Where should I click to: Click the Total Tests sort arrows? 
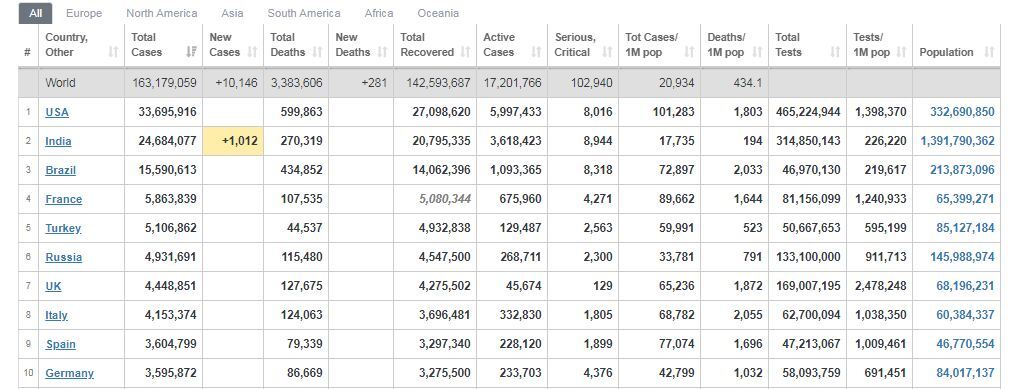pyautogui.click(x=836, y=52)
